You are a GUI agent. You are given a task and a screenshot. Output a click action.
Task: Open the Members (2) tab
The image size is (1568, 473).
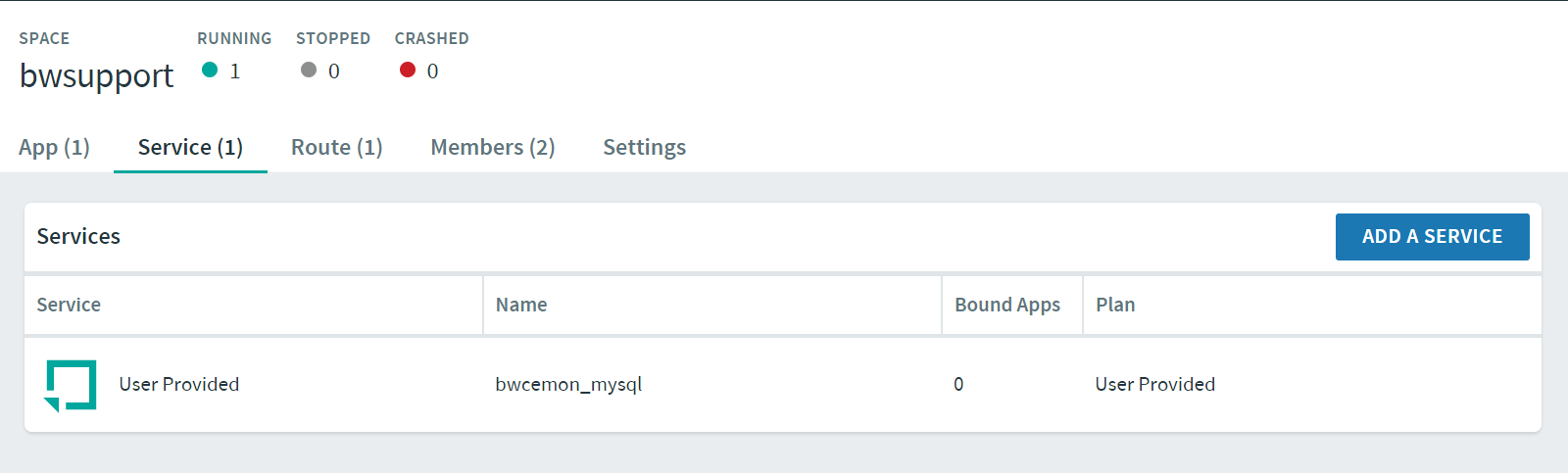(493, 147)
